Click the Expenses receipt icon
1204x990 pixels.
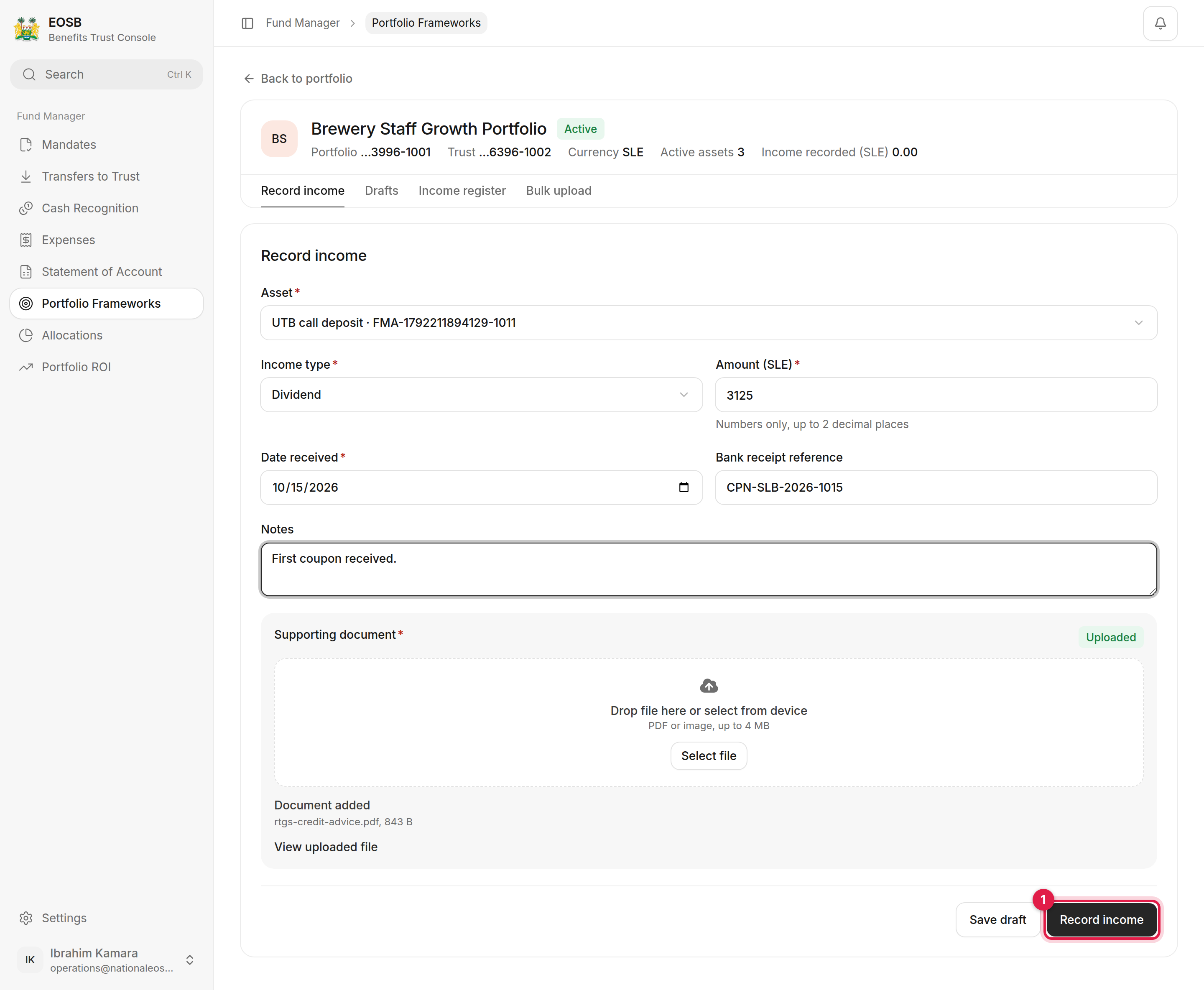[26, 240]
